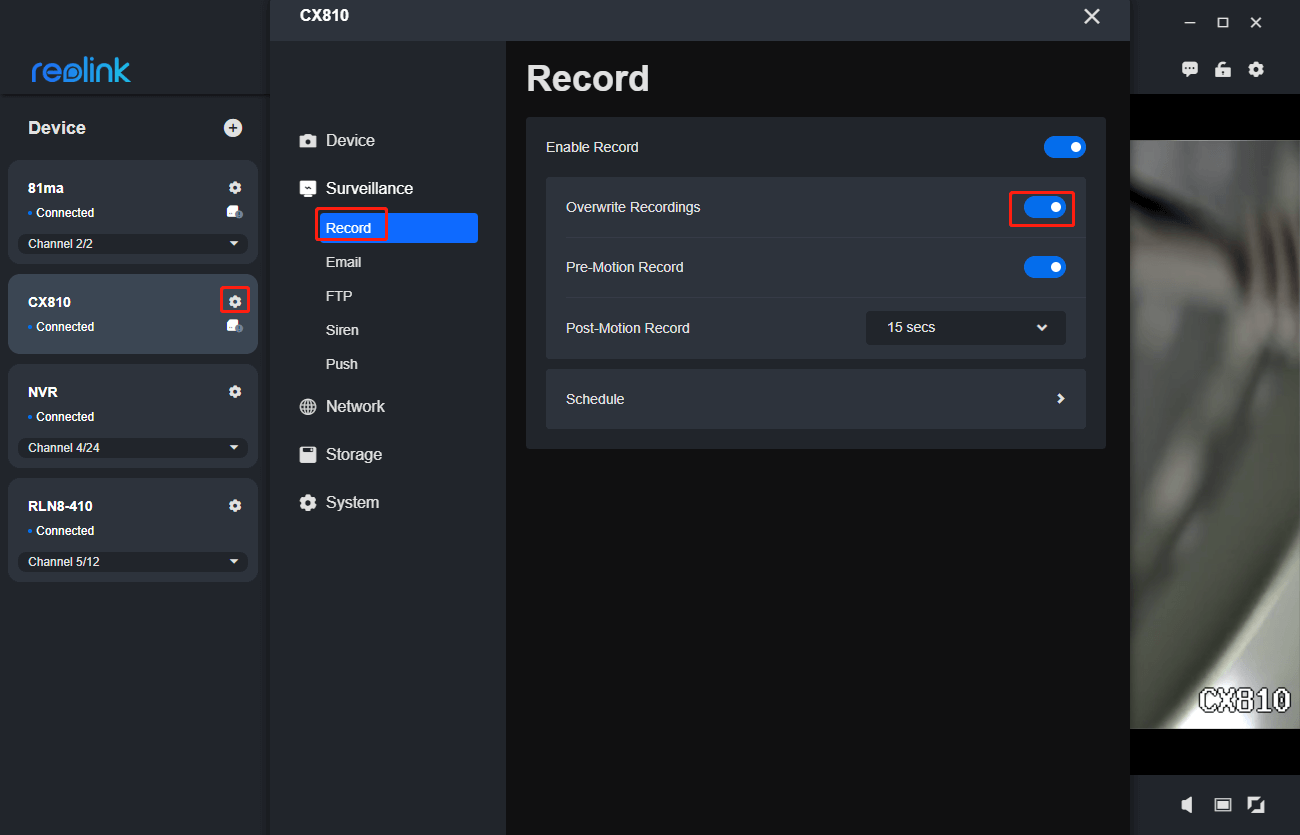Open the Device settings section
This screenshot has width=1300, height=835.
pyautogui.click(x=338, y=141)
